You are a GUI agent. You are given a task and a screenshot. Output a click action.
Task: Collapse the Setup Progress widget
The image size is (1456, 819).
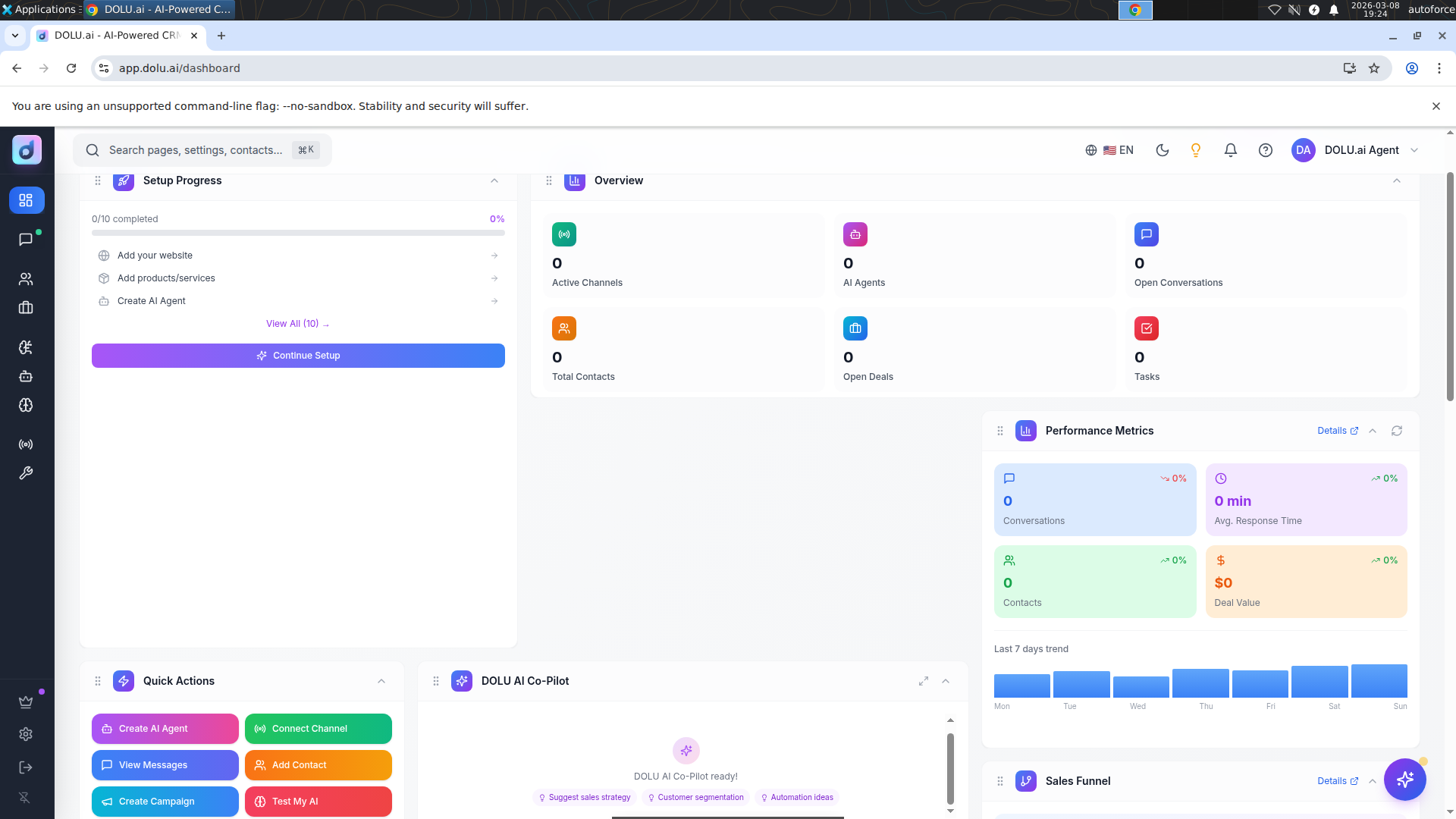tap(494, 180)
